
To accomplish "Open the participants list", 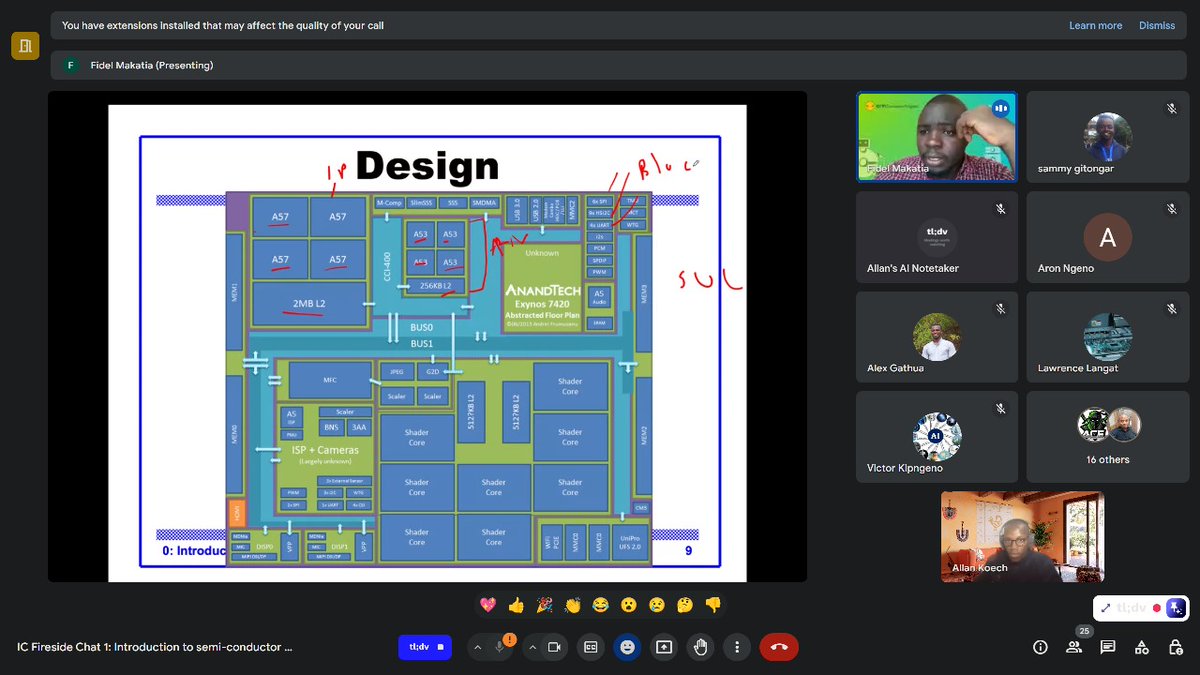I will click(x=1074, y=647).
